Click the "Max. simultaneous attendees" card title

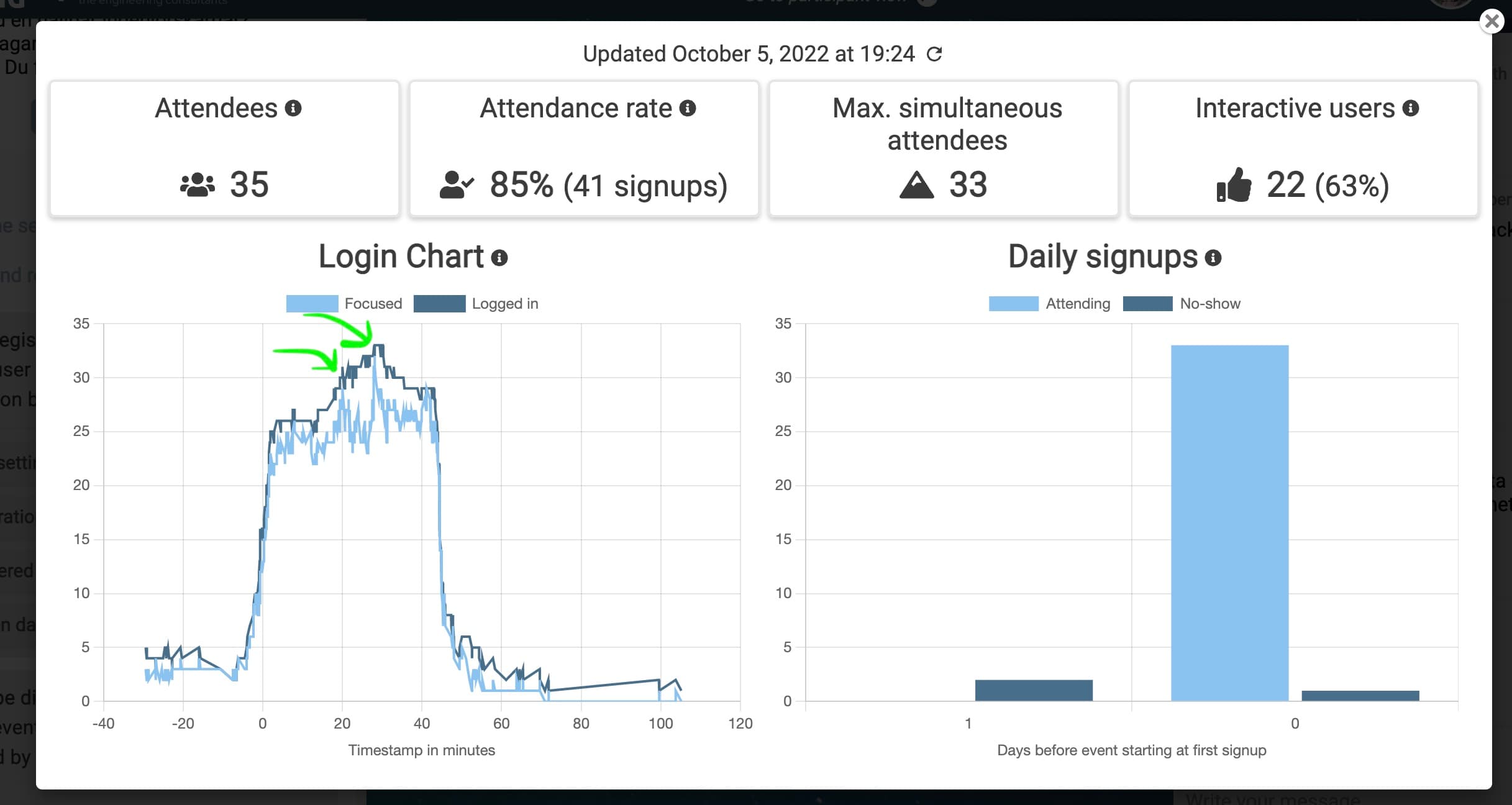point(947,124)
